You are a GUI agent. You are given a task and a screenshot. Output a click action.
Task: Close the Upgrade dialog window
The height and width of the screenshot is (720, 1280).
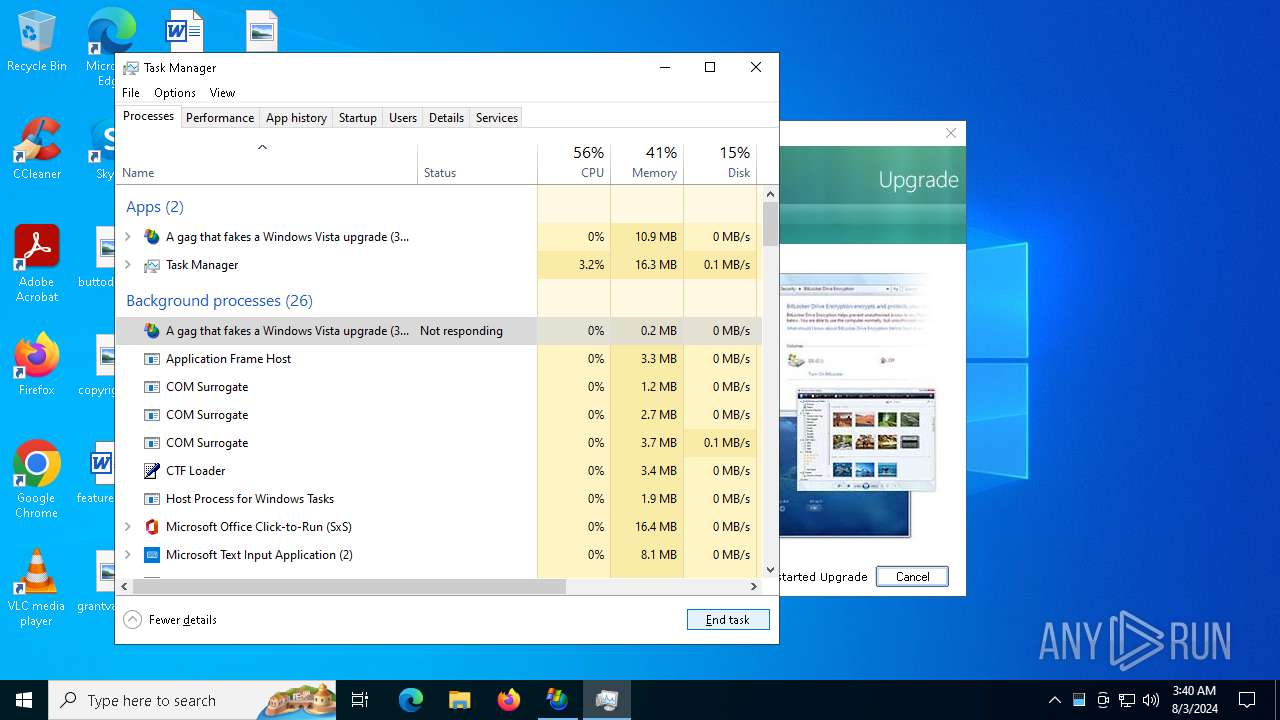(951, 133)
